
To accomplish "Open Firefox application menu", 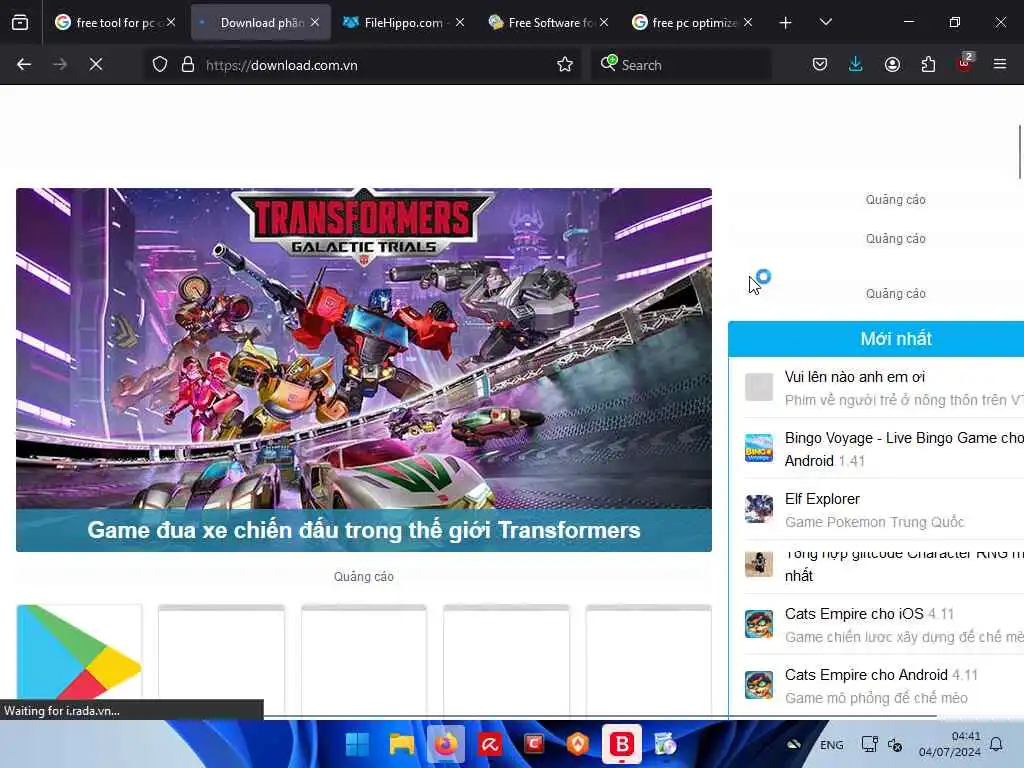I will pyautogui.click(x=1000, y=65).
